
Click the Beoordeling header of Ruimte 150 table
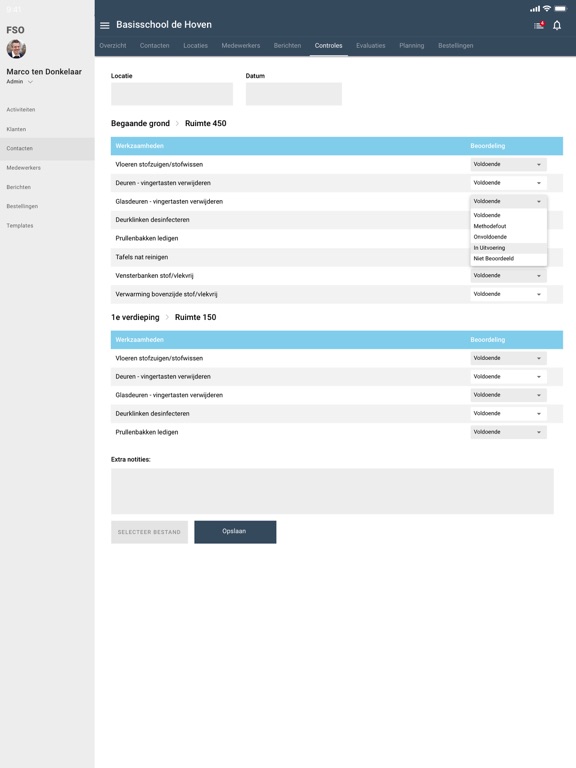pos(488,340)
